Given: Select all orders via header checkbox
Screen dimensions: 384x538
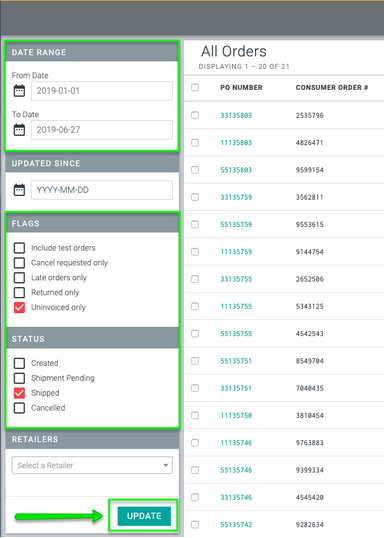Looking at the screenshot, I should pos(195,87).
